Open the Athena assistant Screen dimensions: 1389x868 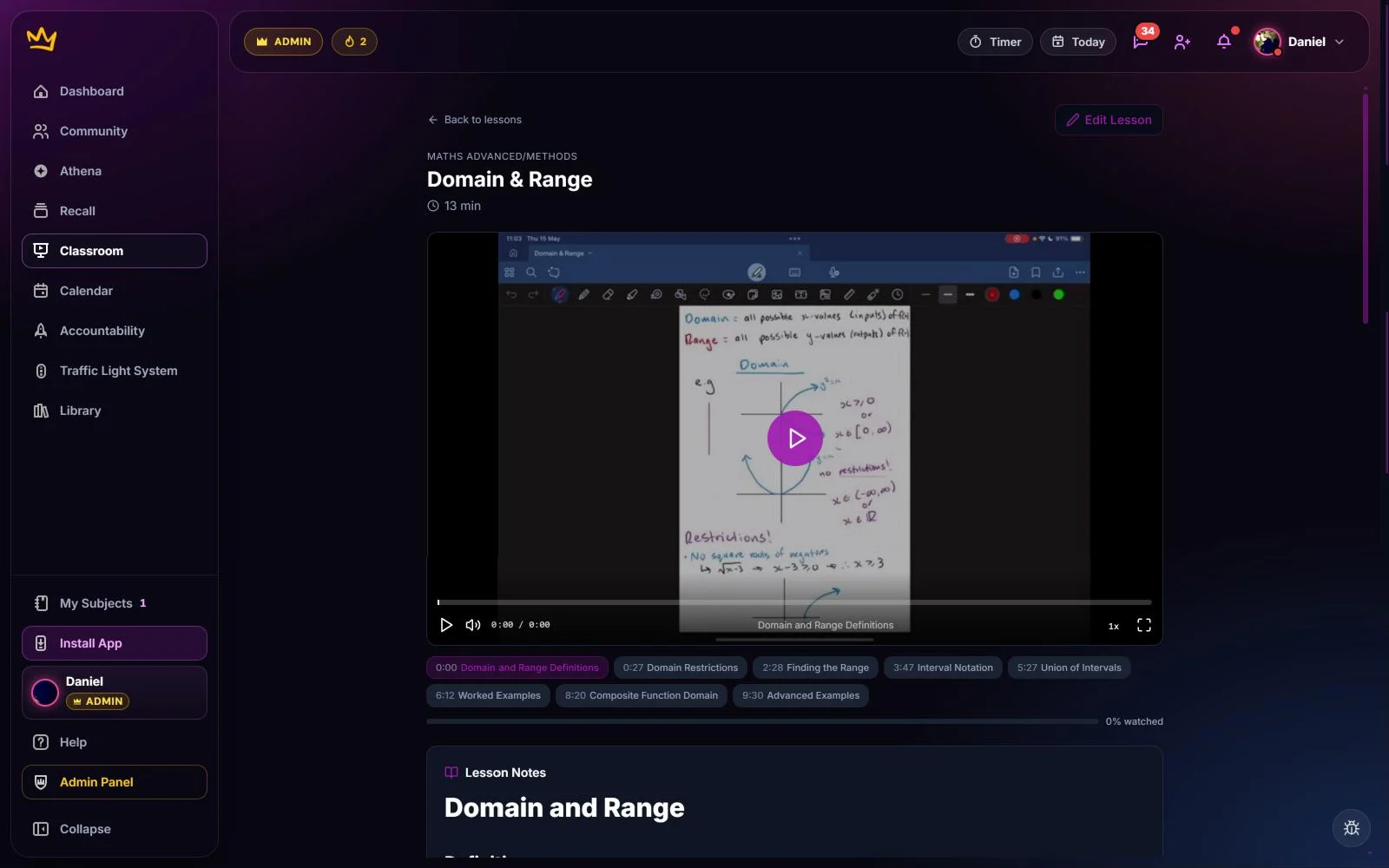pyautogui.click(x=115, y=171)
